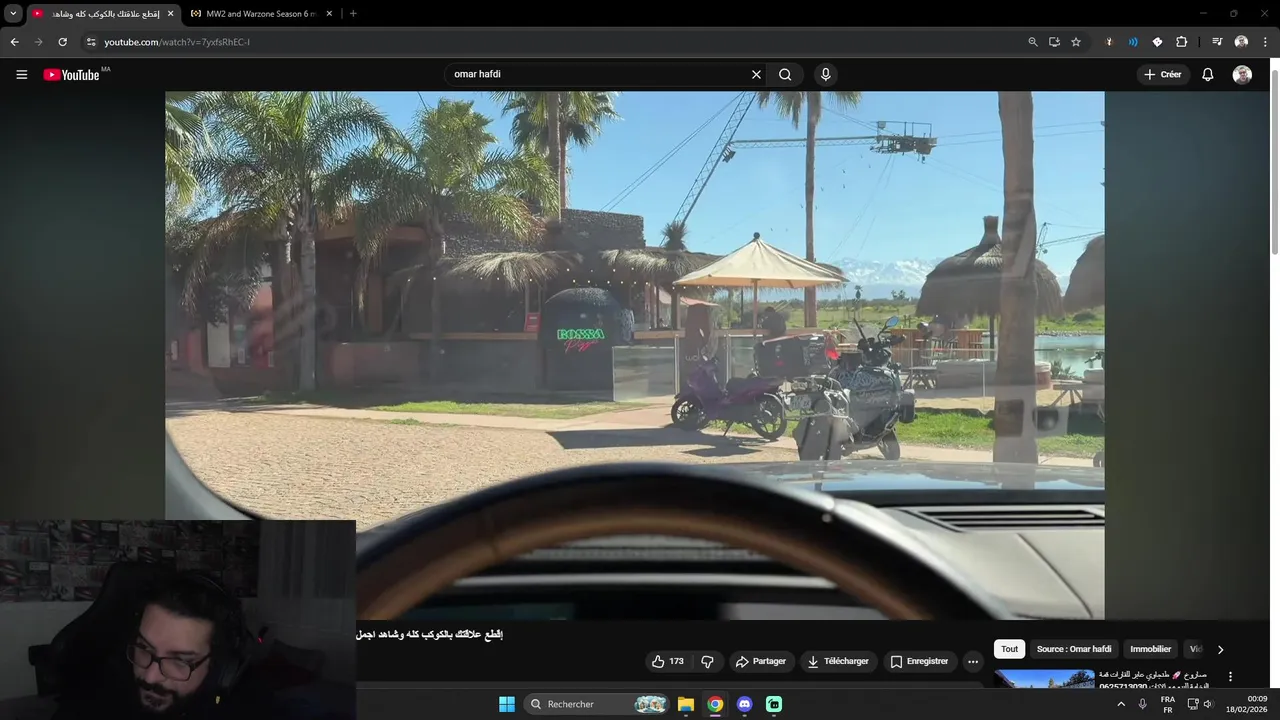This screenshot has height=720, width=1280.
Task: Open the Chrome three-dot menu
Action: pos(1265,42)
